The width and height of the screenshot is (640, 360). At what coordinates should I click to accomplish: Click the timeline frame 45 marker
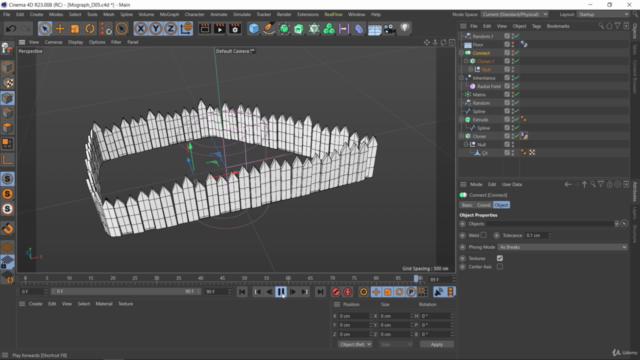pyautogui.click(x=222, y=278)
